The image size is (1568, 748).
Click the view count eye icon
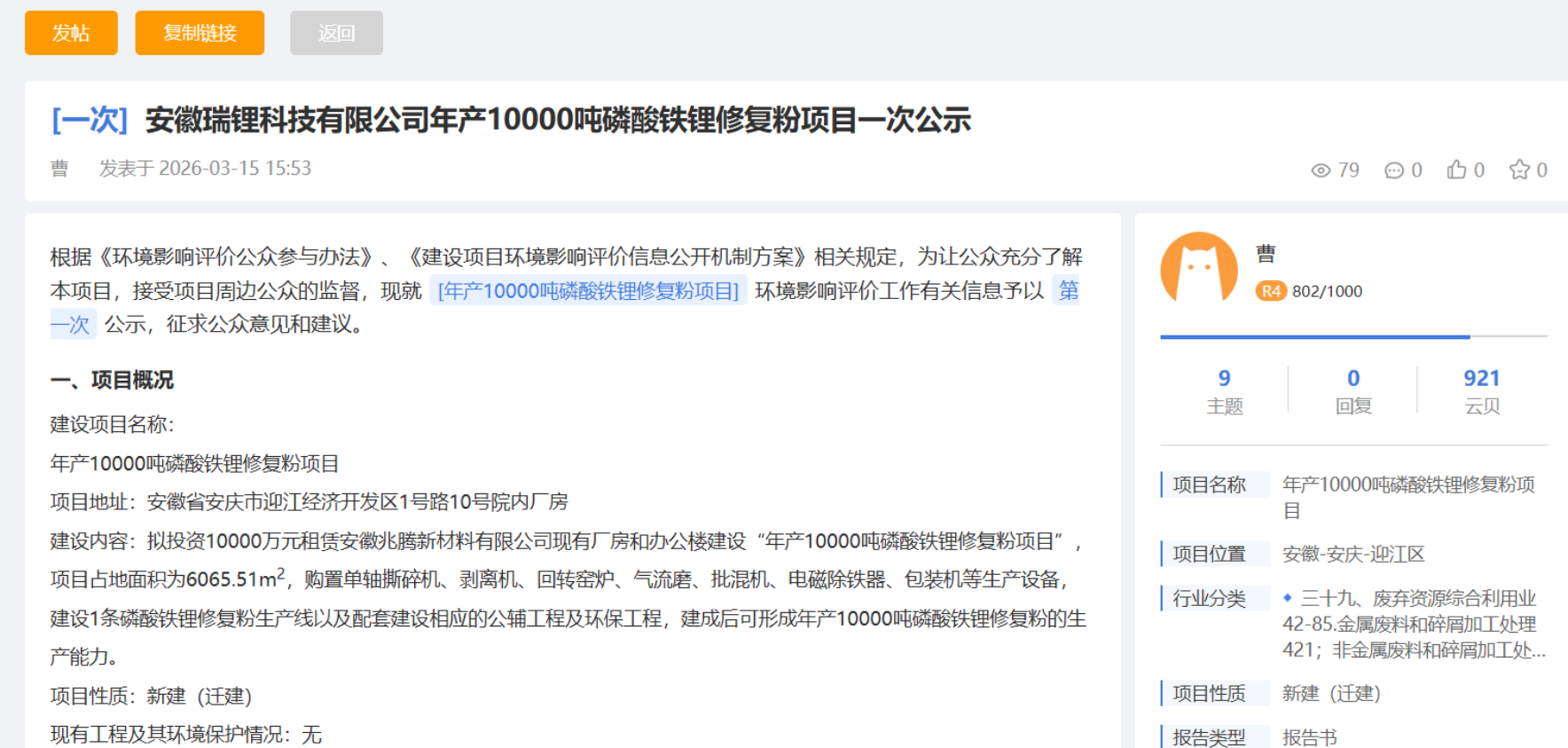[1321, 170]
